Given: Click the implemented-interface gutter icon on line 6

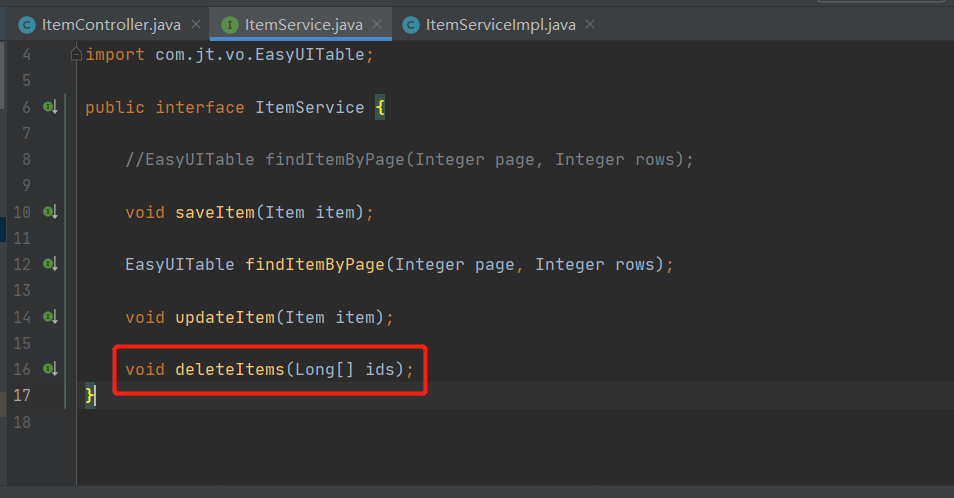Looking at the screenshot, I should 50,107.
